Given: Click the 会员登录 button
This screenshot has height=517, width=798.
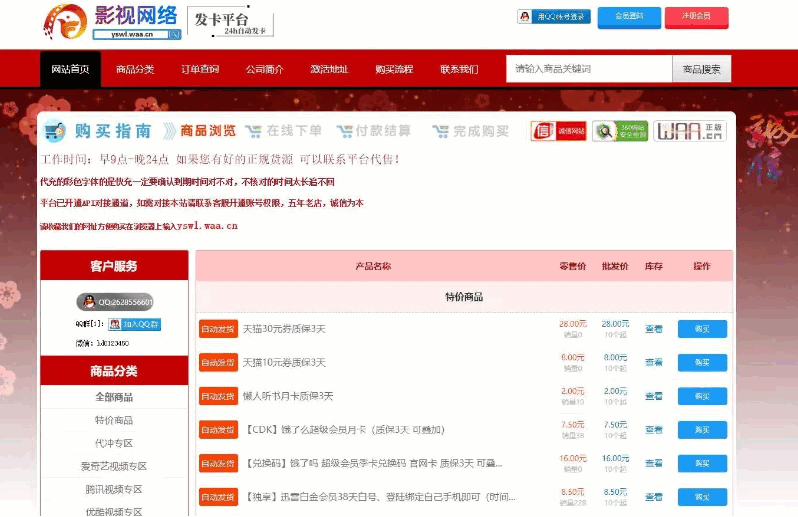Looking at the screenshot, I should tap(629, 17).
